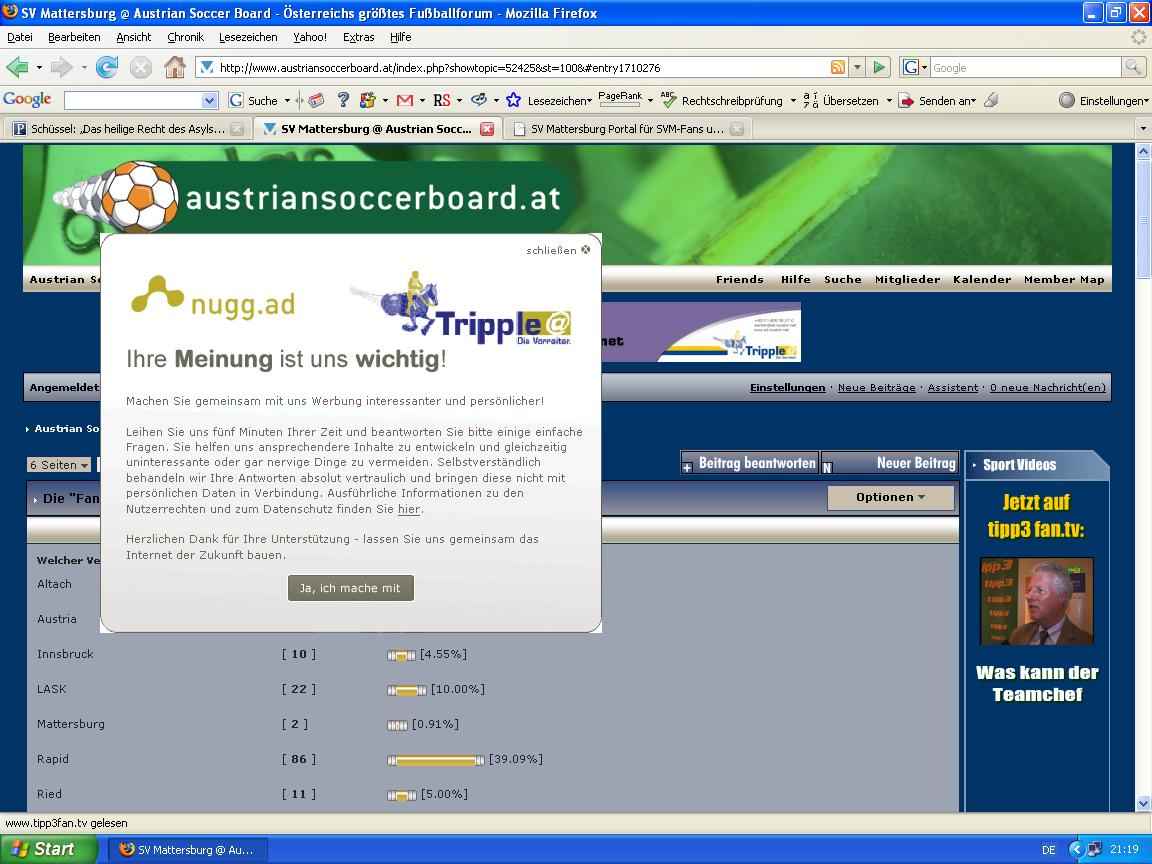Viewport: 1152px width, 864px height.
Task: Click the tipp3 fan.tv video thumbnail
Action: click(1037, 601)
